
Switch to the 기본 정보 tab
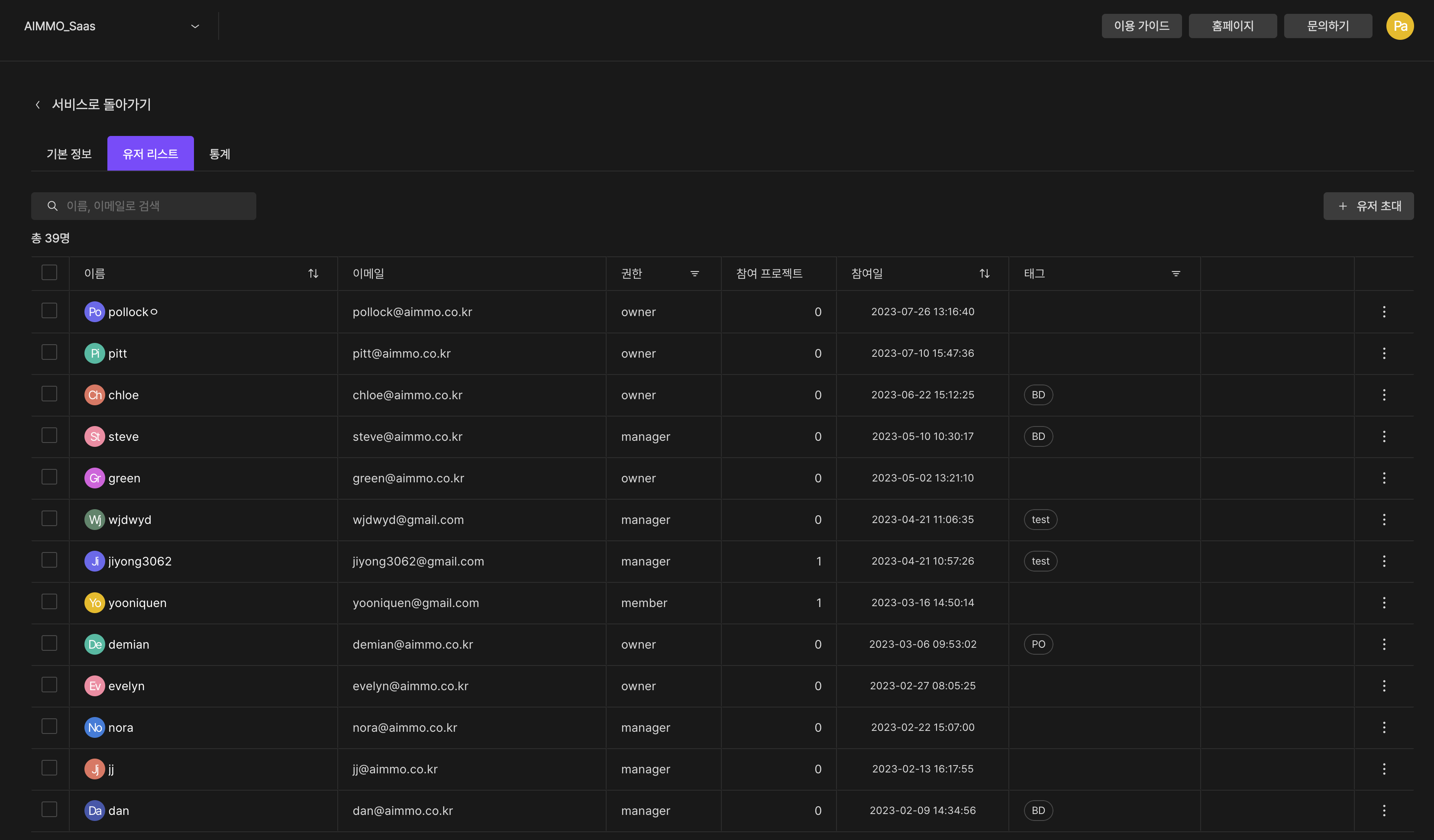pos(69,154)
